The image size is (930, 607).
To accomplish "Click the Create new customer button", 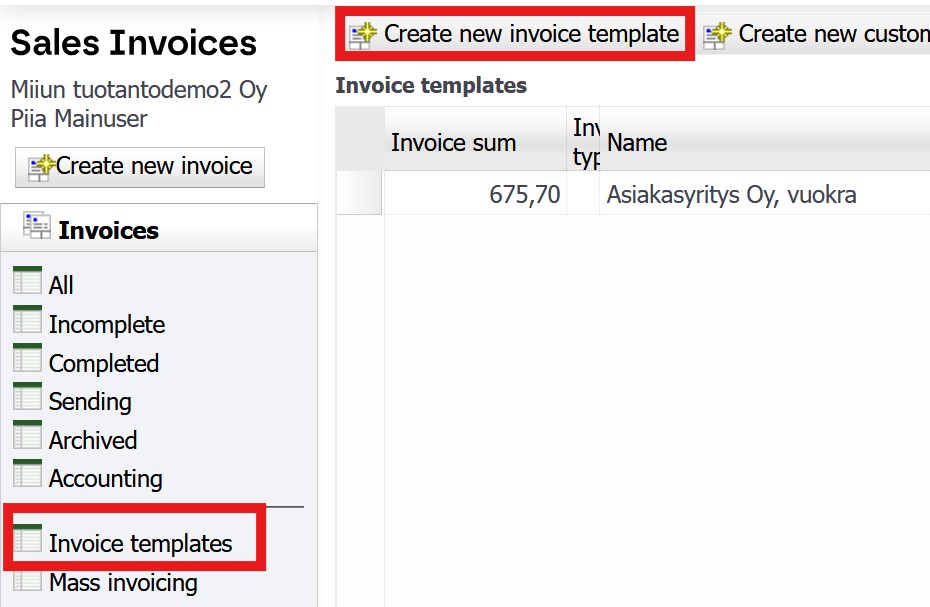I will click(814, 34).
